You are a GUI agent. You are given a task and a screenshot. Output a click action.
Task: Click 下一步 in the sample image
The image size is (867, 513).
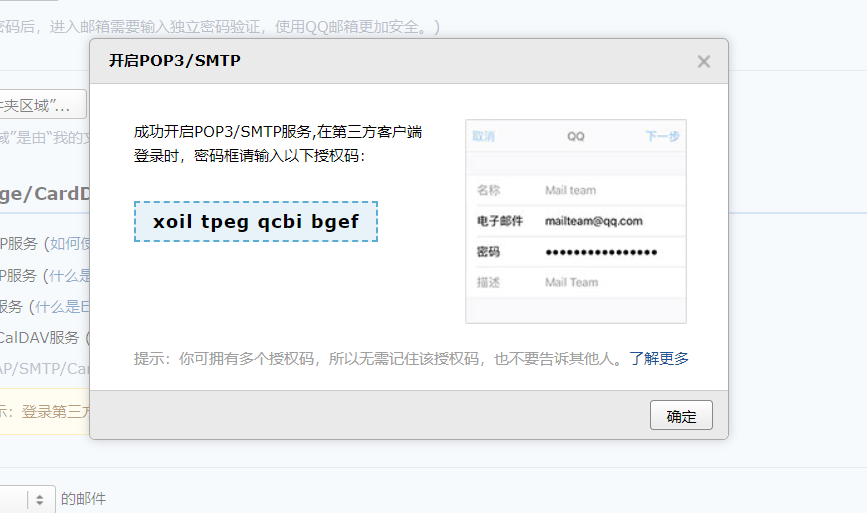tap(662, 136)
